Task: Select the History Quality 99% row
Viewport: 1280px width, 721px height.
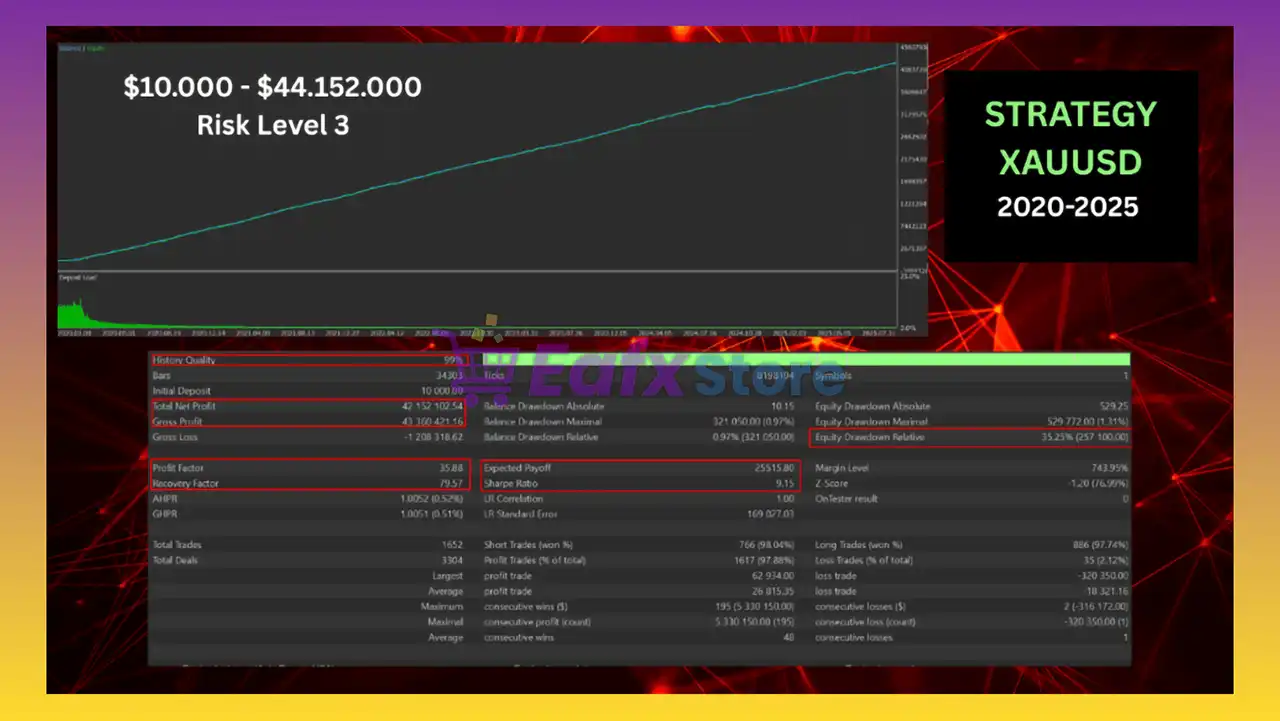Action: coord(308,360)
